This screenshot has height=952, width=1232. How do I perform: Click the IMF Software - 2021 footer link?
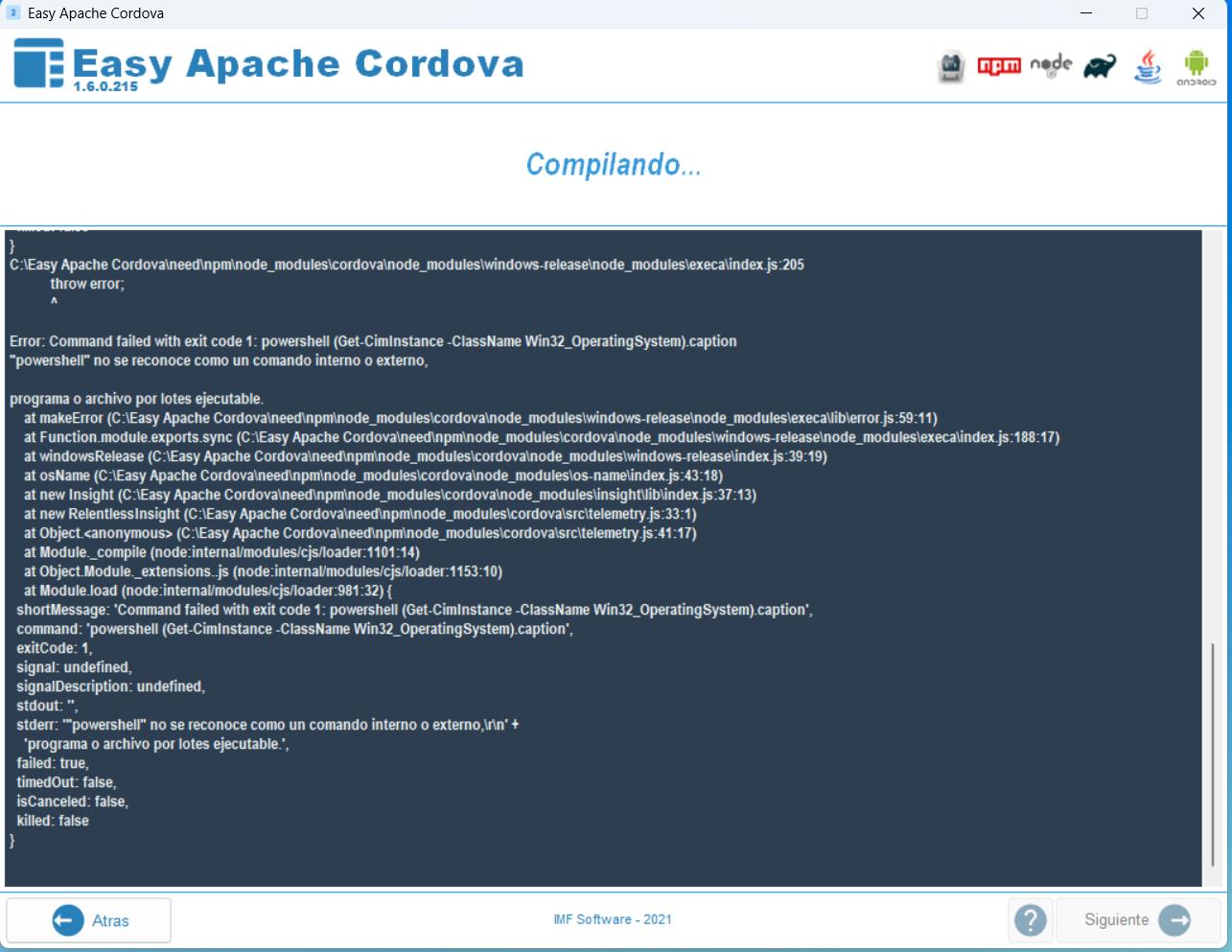click(x=613, y=919)
